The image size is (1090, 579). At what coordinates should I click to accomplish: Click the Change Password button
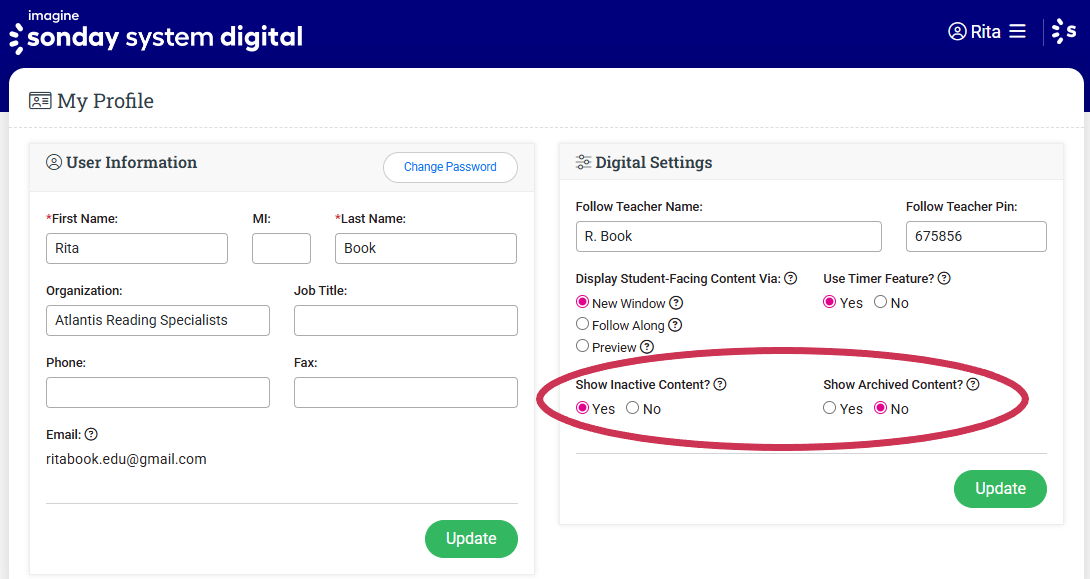point(450,167)
